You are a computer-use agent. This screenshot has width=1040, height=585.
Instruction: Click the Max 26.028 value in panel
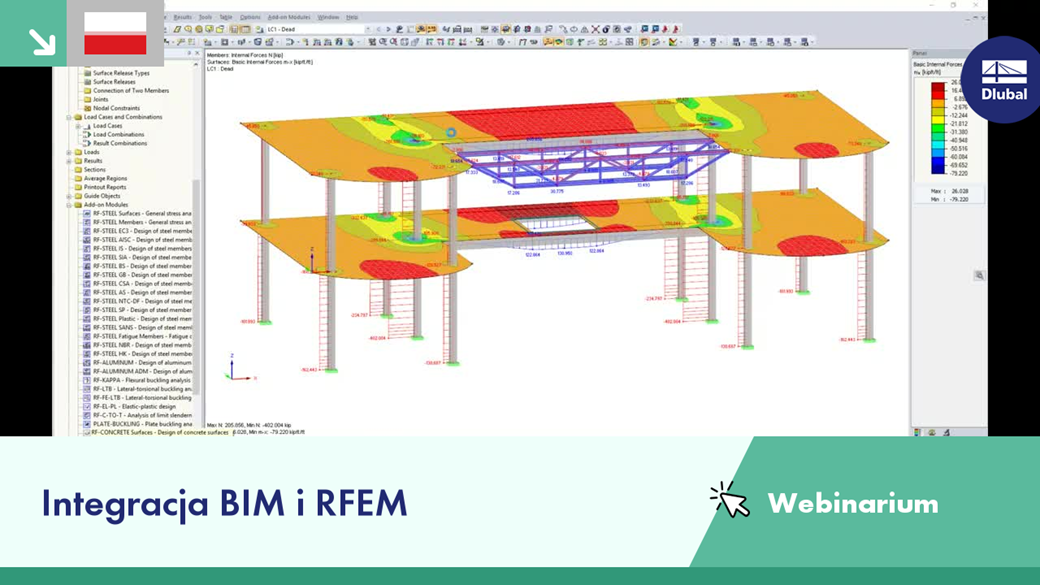click(960, 191)
